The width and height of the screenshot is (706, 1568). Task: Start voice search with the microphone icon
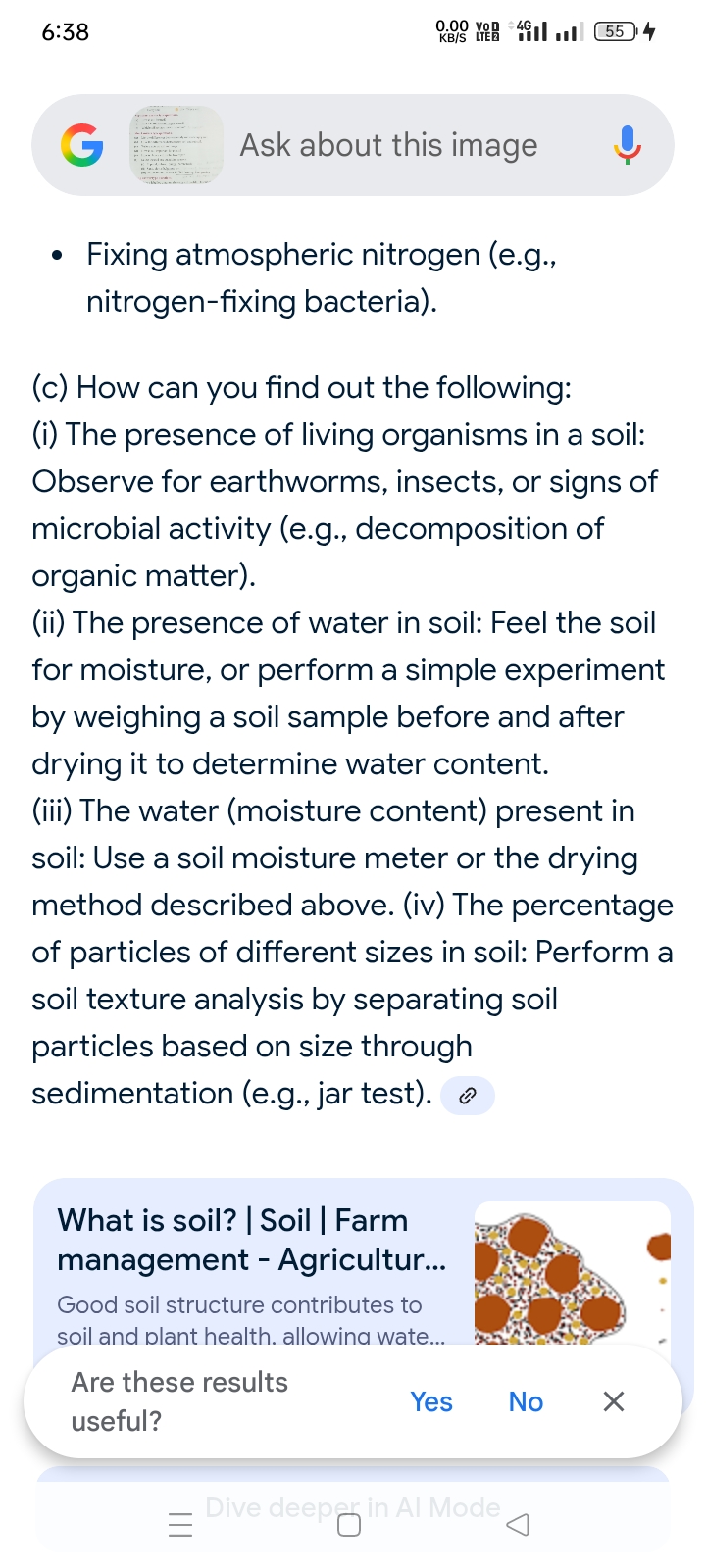(x=628, y=145)
